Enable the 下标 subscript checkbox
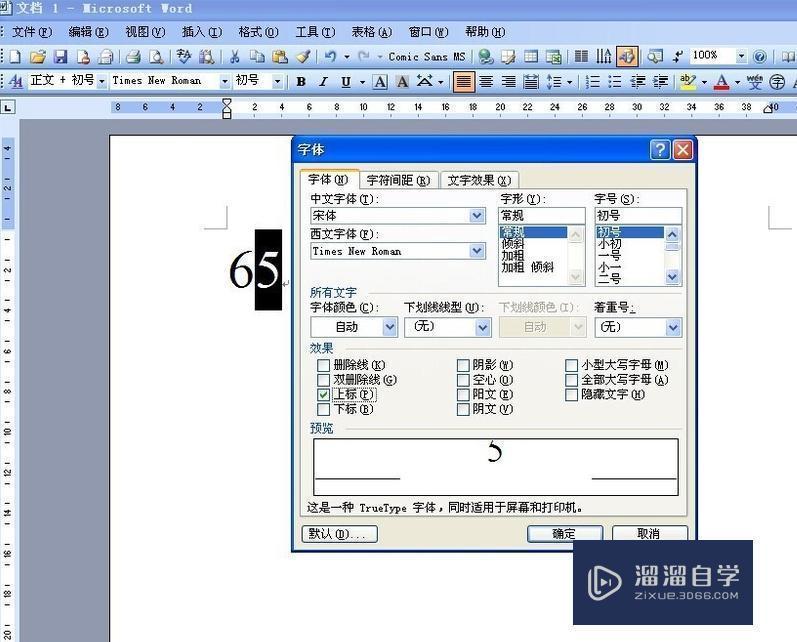The height and width of the screenshot is (642, 797). click(x=323, y=409)
